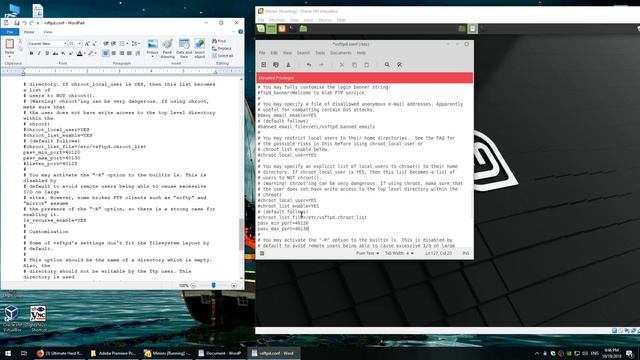Open Documents menu in xed editor
Viewport: 640px width, 360px height.
pyautogui.click(x=340, y=53)
